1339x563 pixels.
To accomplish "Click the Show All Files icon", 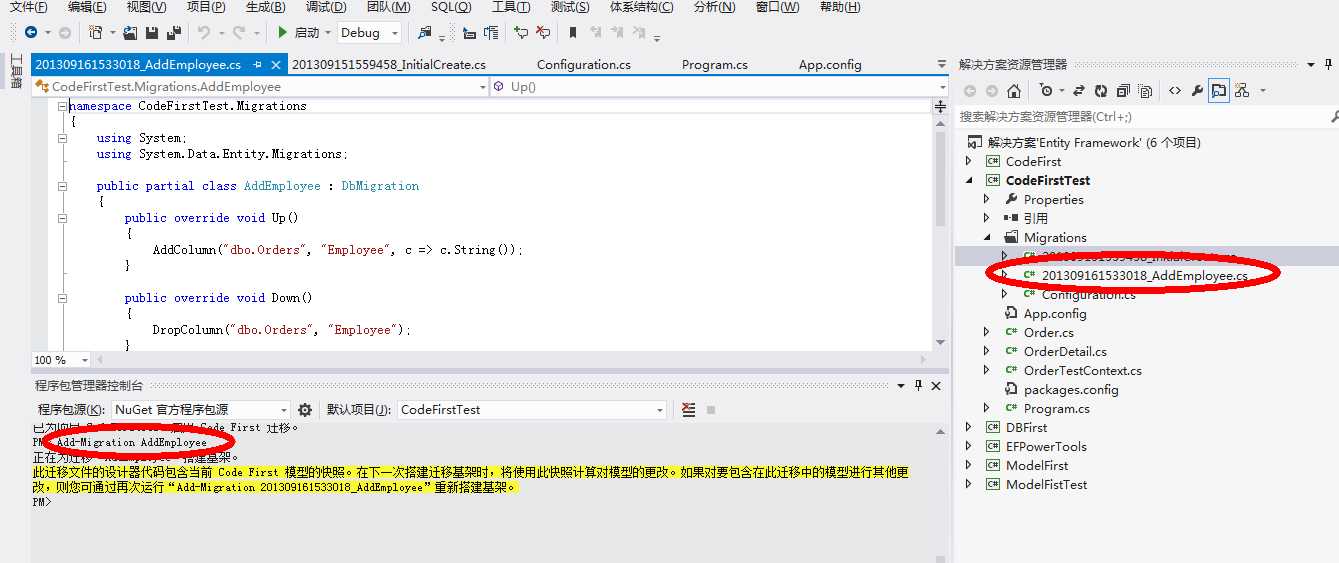I will coord(1145,91).
